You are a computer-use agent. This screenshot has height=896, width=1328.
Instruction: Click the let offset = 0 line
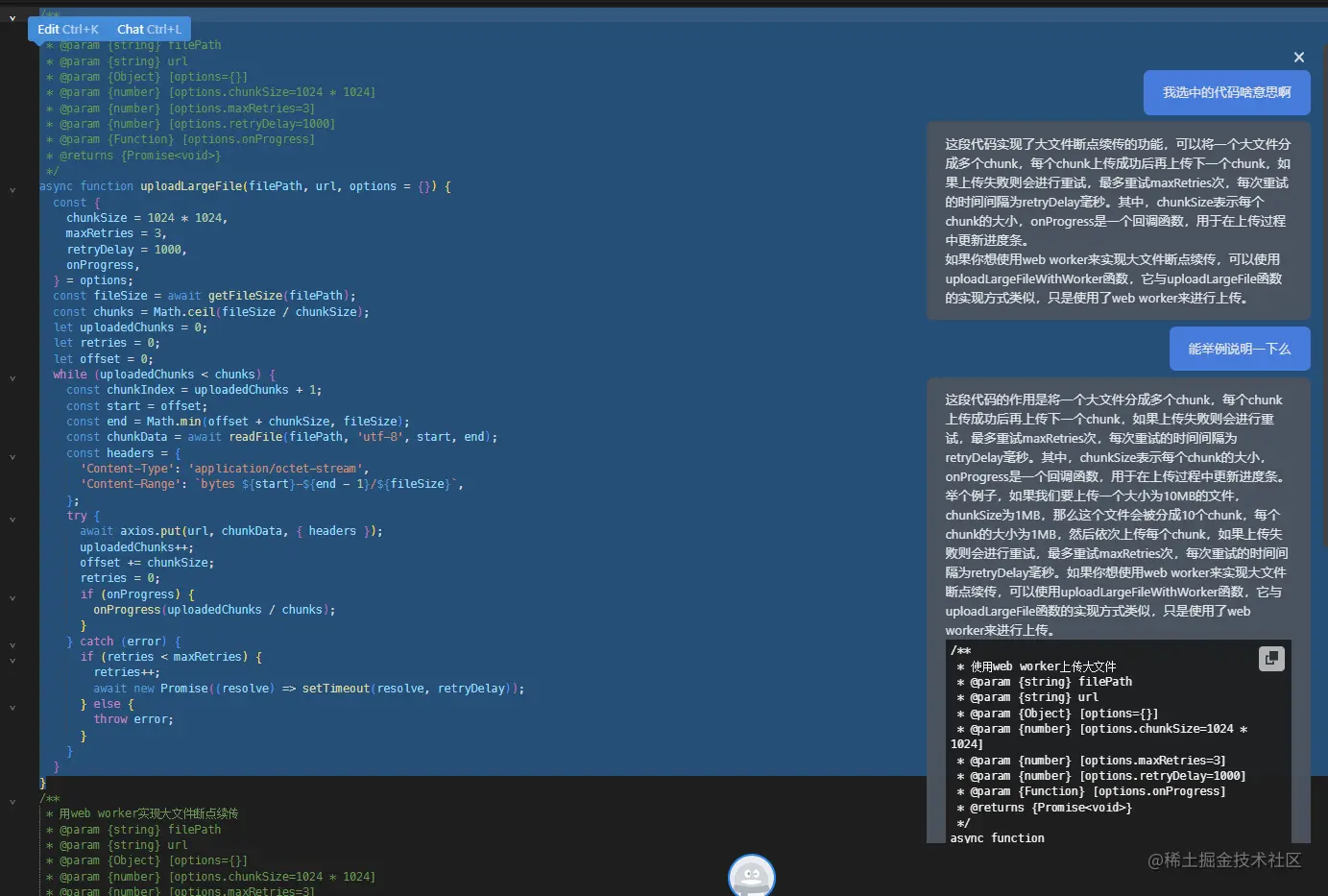[103, 359]
